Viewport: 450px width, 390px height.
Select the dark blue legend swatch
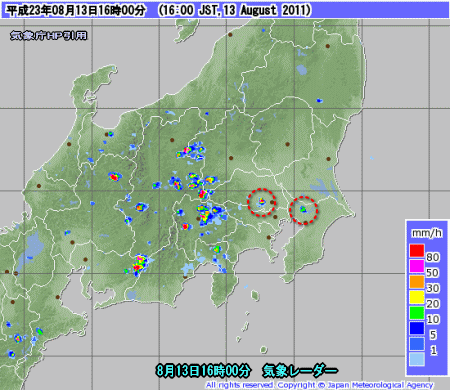[x=417, y=328]
